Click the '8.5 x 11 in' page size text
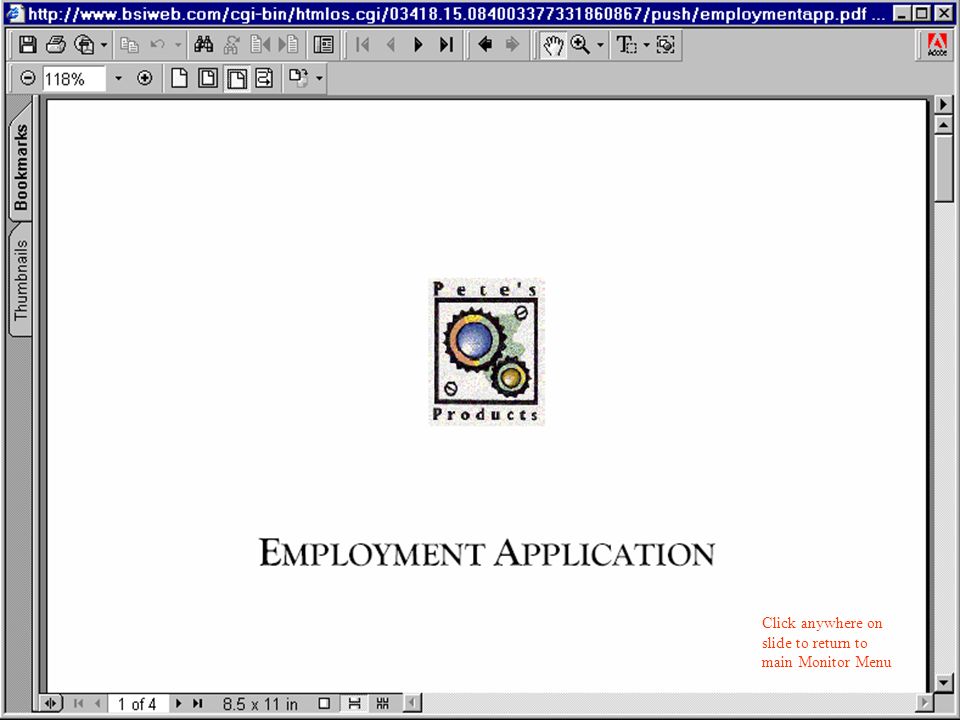The image size is (960, 720). [x=260, y=704]
